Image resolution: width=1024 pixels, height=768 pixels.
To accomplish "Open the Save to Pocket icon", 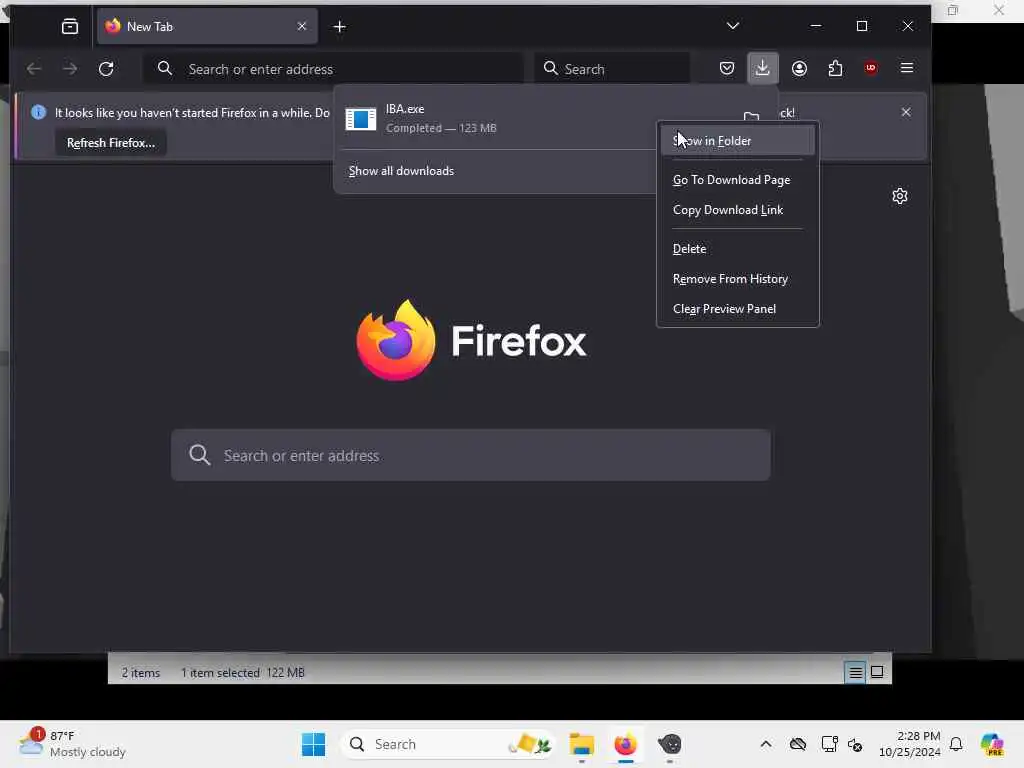I will pyautogui.click(x=727, y=69).
